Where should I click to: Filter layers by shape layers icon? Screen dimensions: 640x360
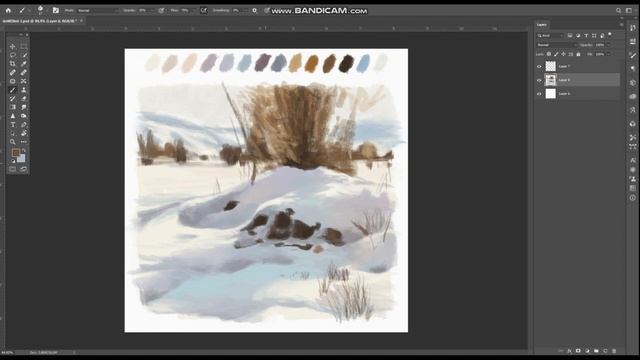point(594,36)
